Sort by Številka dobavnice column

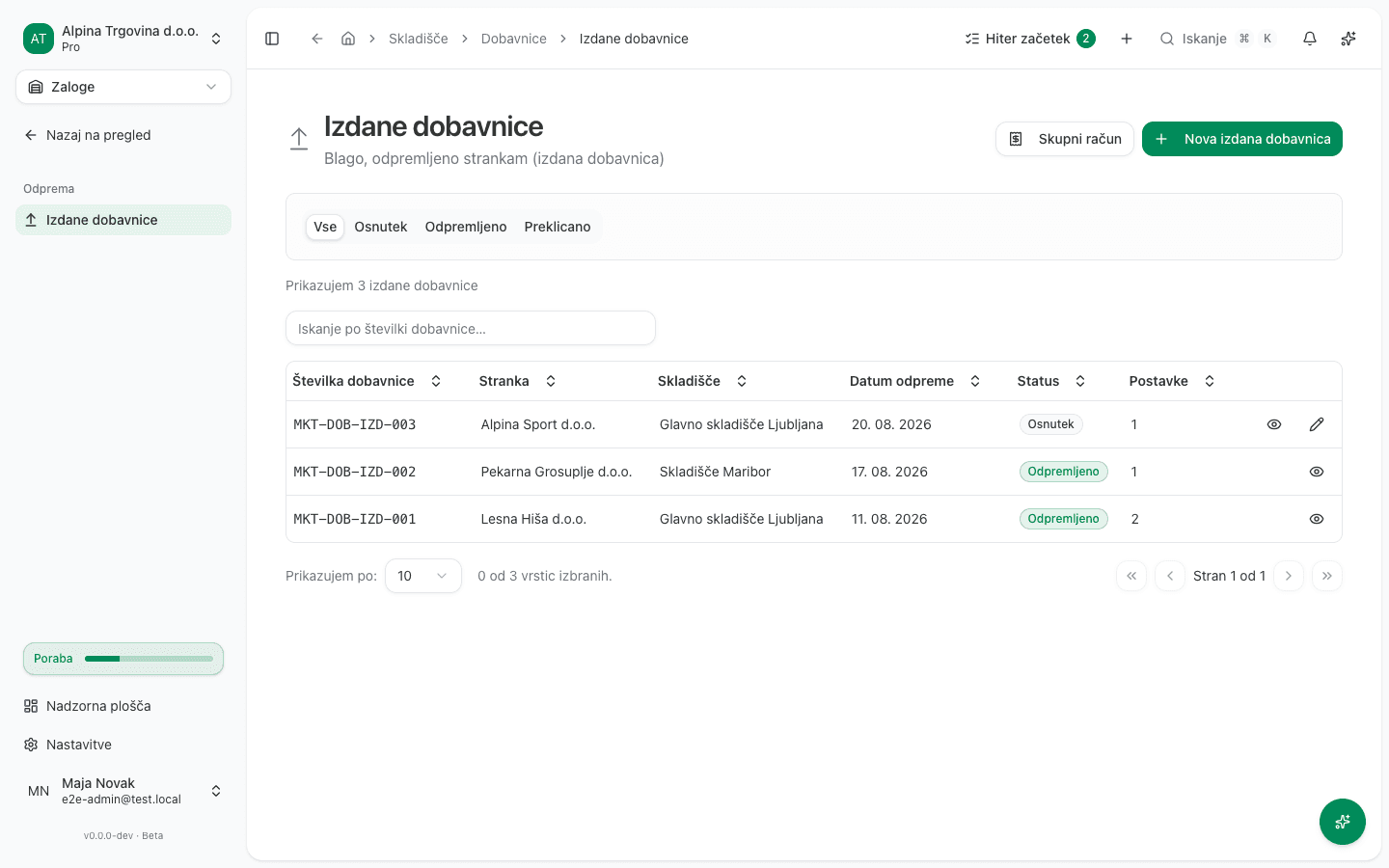coord(367,381)
